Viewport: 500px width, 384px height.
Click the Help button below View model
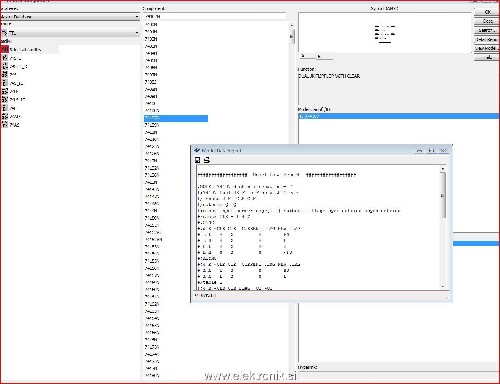tap(487, 57)
